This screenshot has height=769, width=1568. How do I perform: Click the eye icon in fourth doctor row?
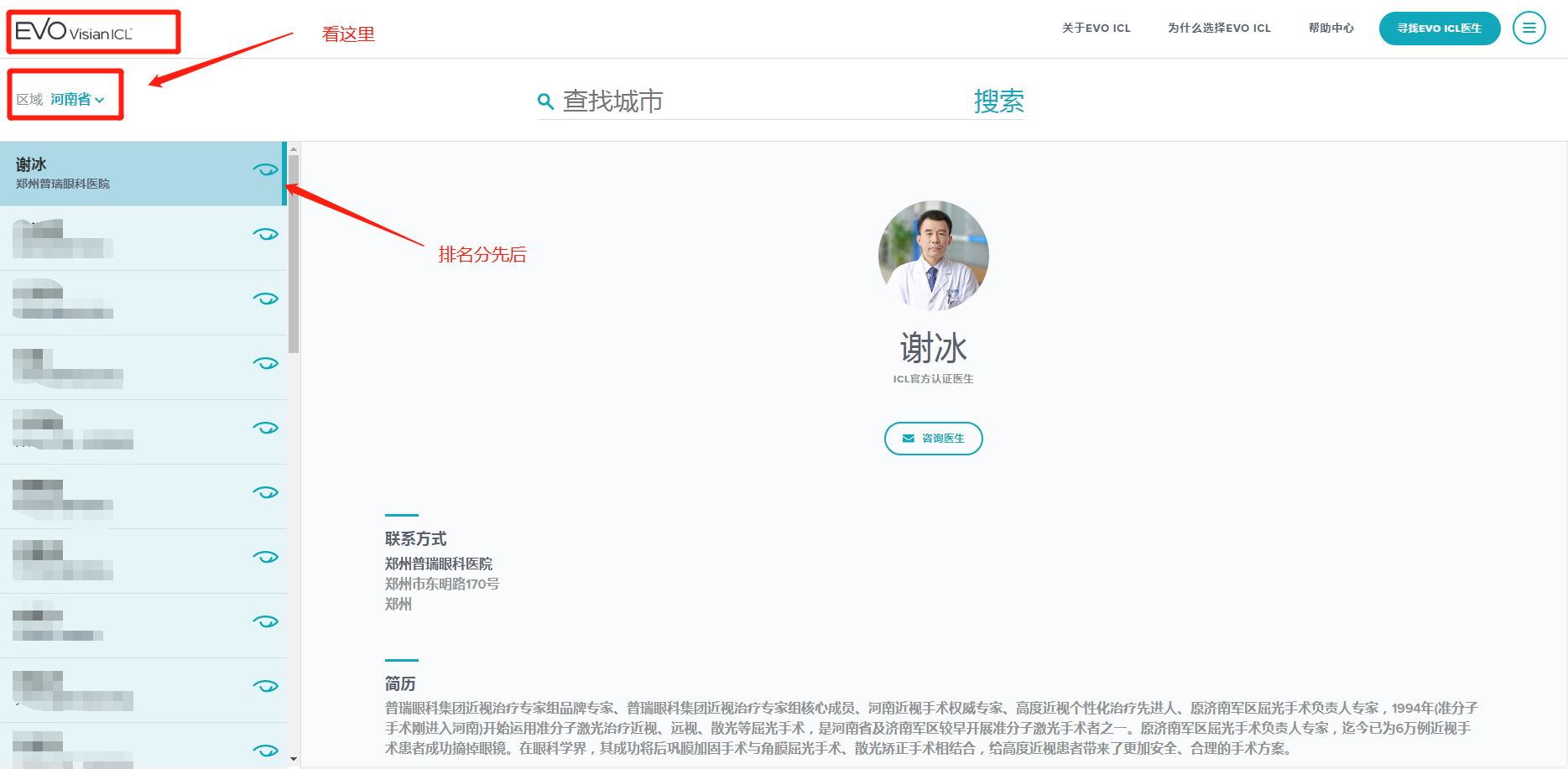tap(265, 363)
